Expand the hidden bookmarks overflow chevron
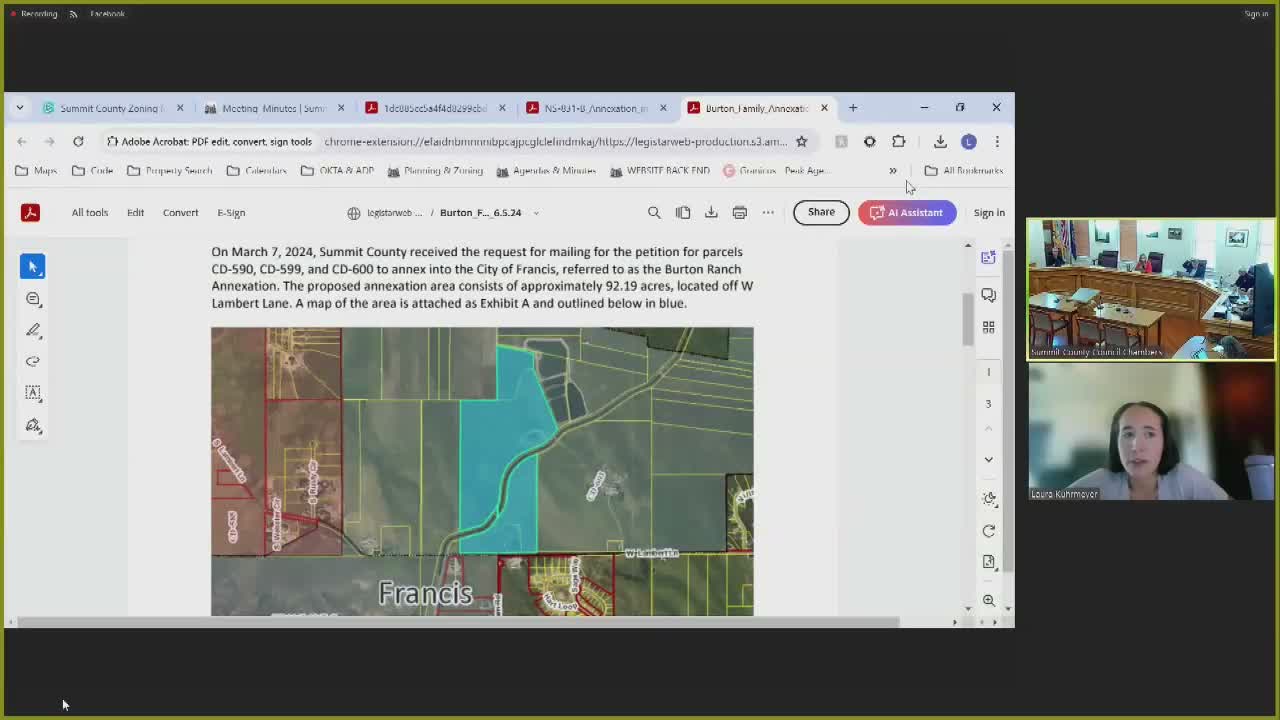Viewport: 1280px width, 720px height. point(892,171)
